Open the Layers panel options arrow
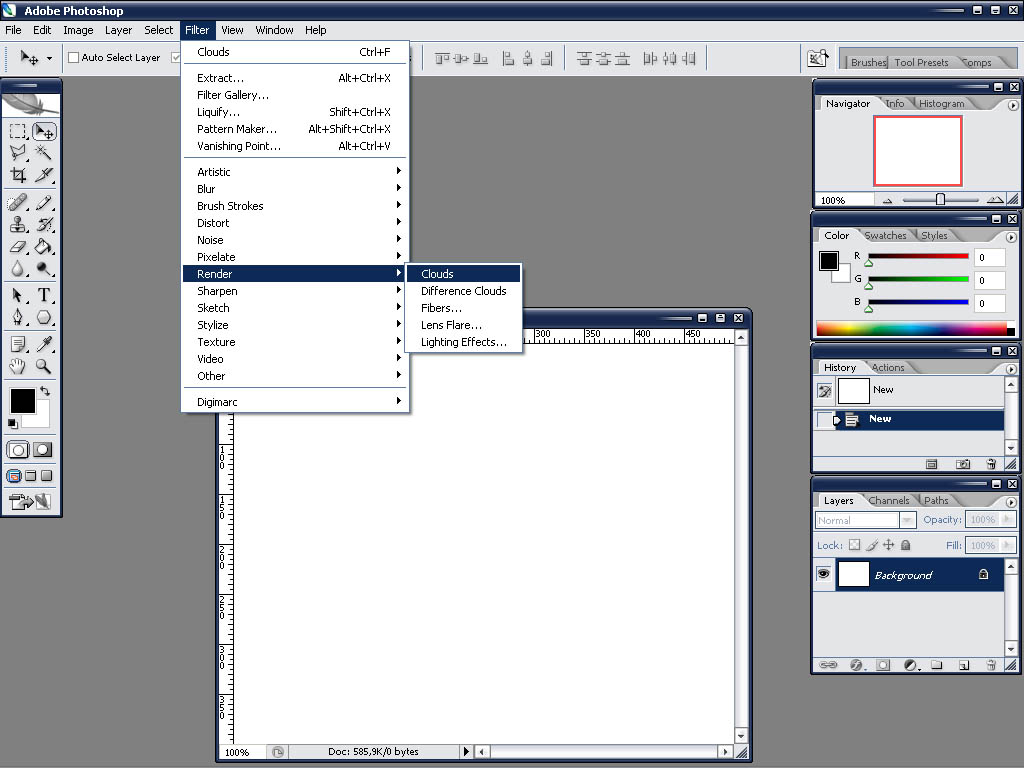1024x768 pixels. (x=1013, y=501)
